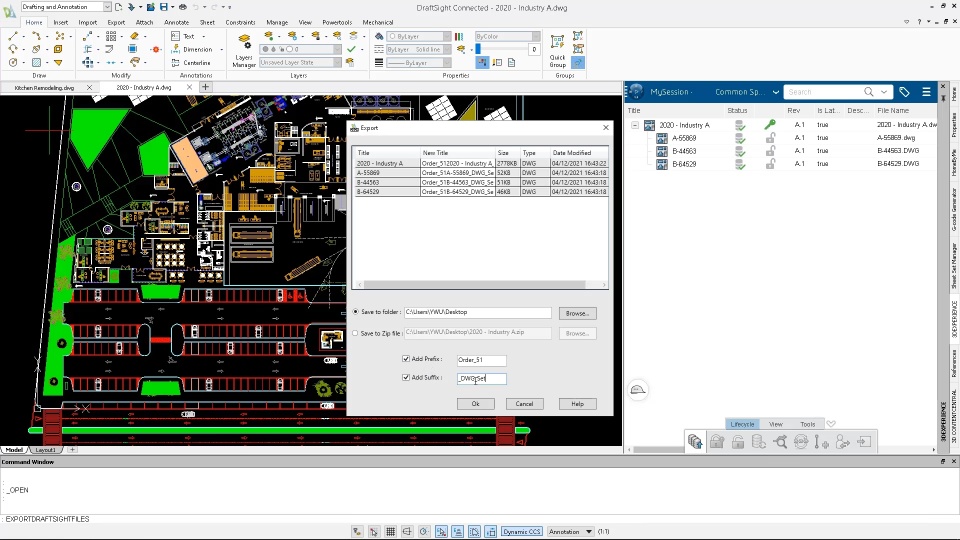
Task: Uncheck the Add Prefix checkbox
Action: (405, 359)
